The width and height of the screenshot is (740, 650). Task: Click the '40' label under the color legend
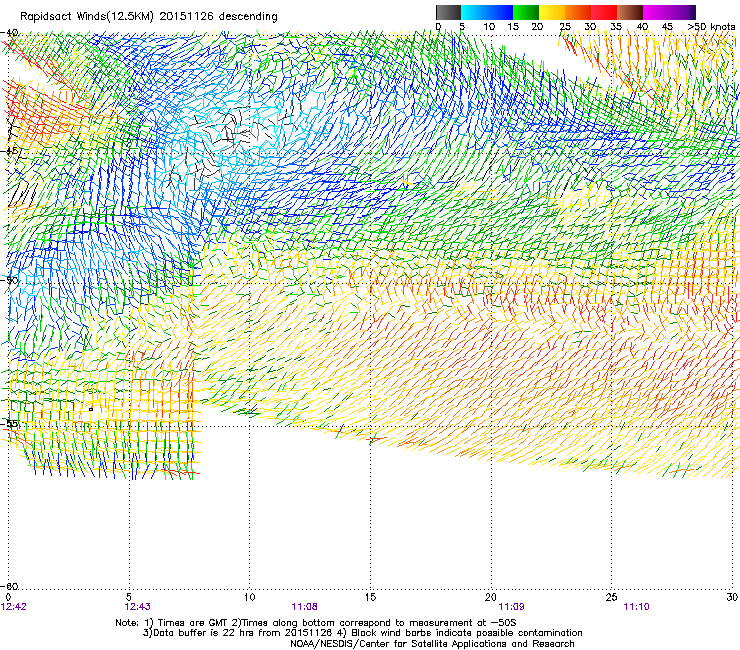[642, 27]
